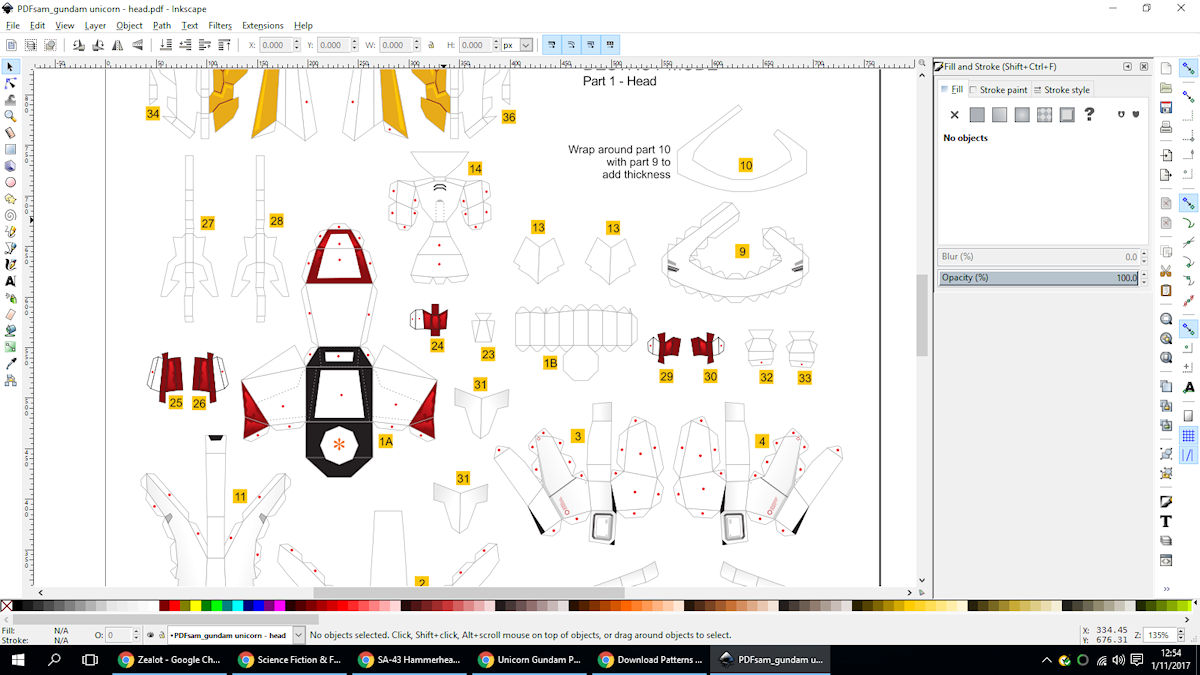The width and height of the screenshot is (1200, 675).
Task: Click the Select All objects icon
Action: pyautogui.click(x=11, y=45)
